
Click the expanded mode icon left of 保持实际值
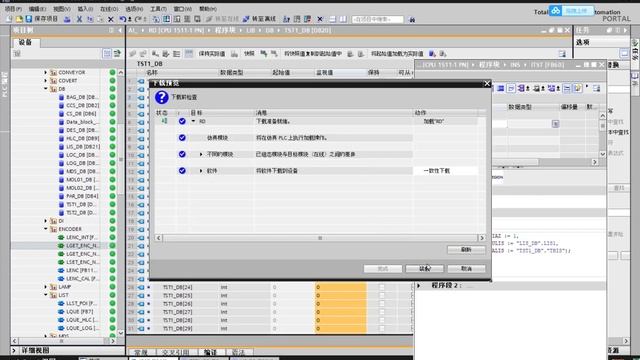tap(189, 54)
